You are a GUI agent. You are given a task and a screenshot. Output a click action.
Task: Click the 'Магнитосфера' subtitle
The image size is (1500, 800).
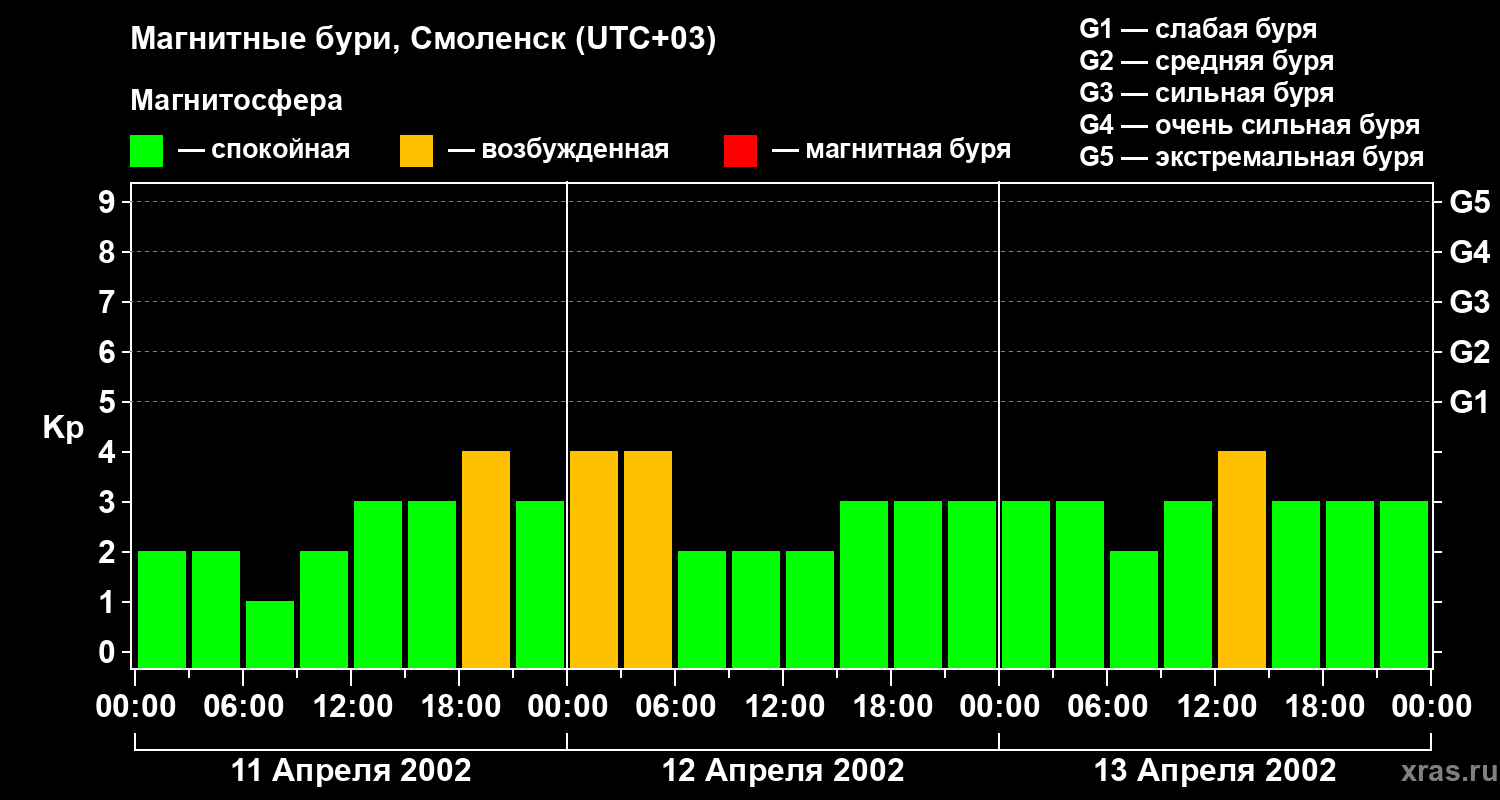(236, 101)
